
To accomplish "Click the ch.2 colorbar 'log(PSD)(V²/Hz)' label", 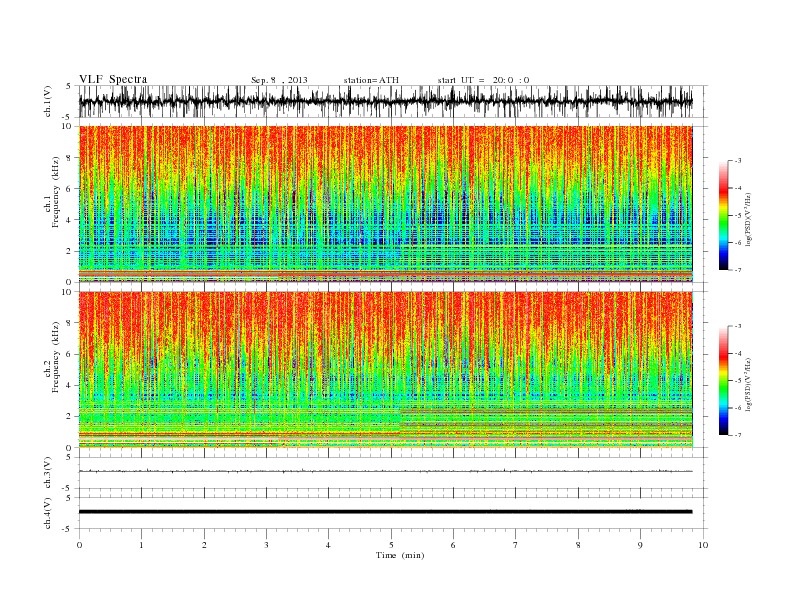I will tap(748, 384).
